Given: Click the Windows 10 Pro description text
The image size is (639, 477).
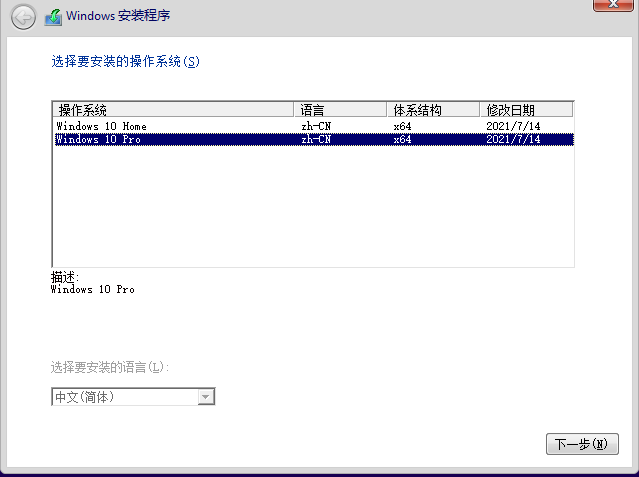Looking at the screenshot, I should tap(93, 289).
